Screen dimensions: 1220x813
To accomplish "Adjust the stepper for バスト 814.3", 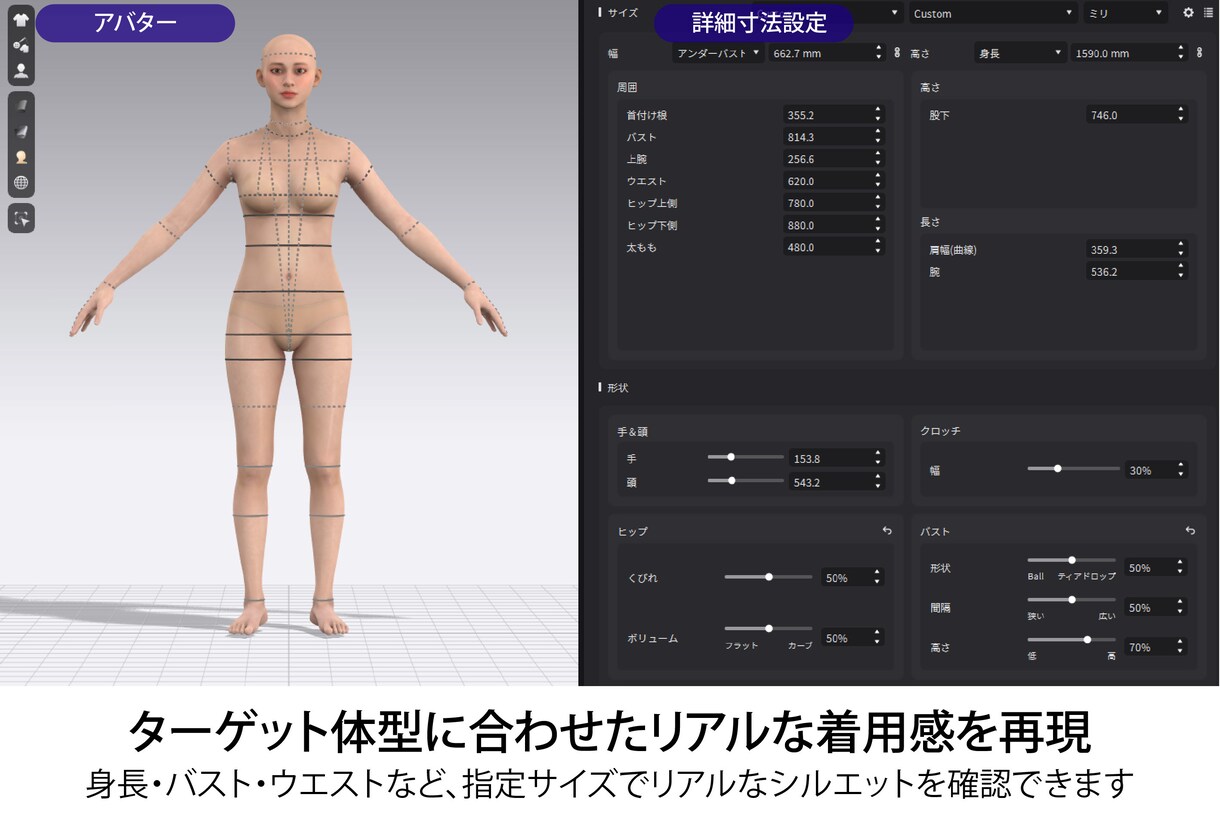I will click(878, 137).
